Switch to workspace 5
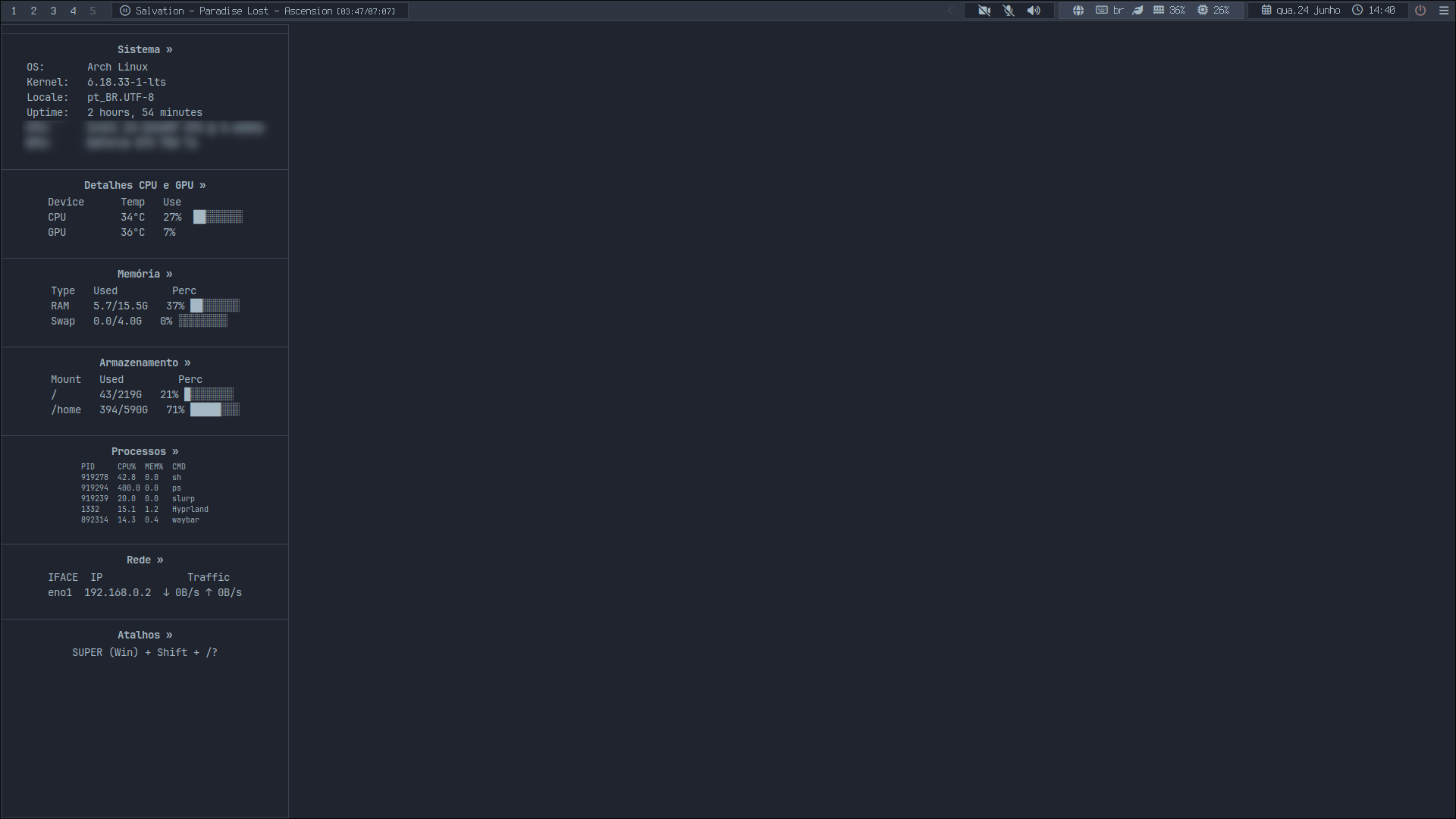 tap(93, 11)
